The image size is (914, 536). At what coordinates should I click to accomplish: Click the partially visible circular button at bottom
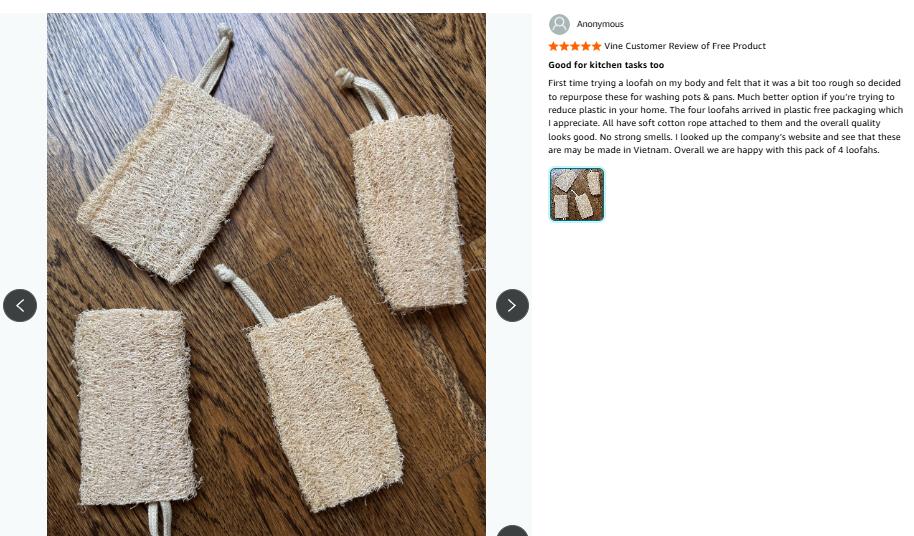point(512,531)
